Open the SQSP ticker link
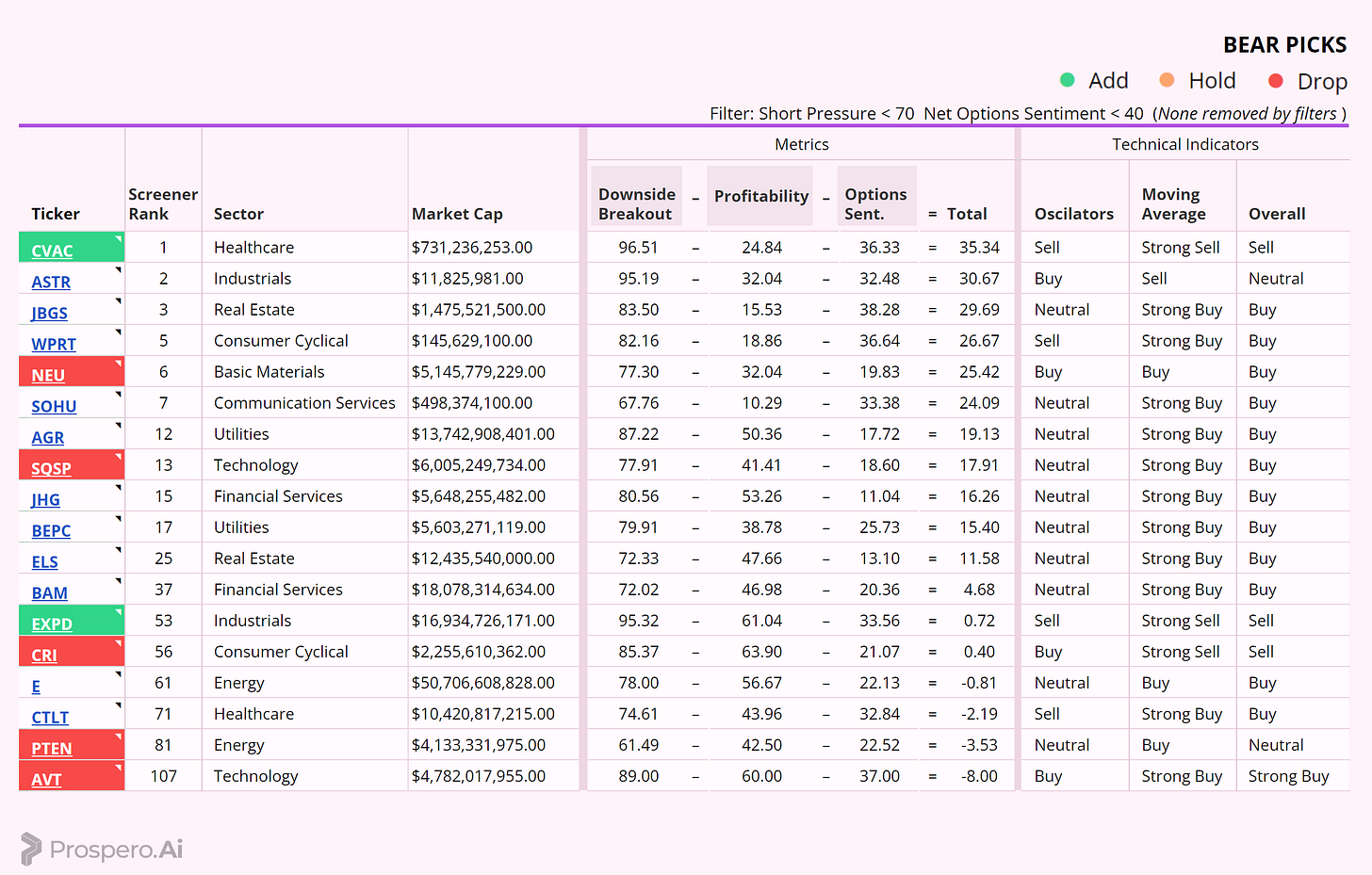Image resolution: width=1372 pixels, height=875 pixels. pyautogui.click(x=51, y=468)
